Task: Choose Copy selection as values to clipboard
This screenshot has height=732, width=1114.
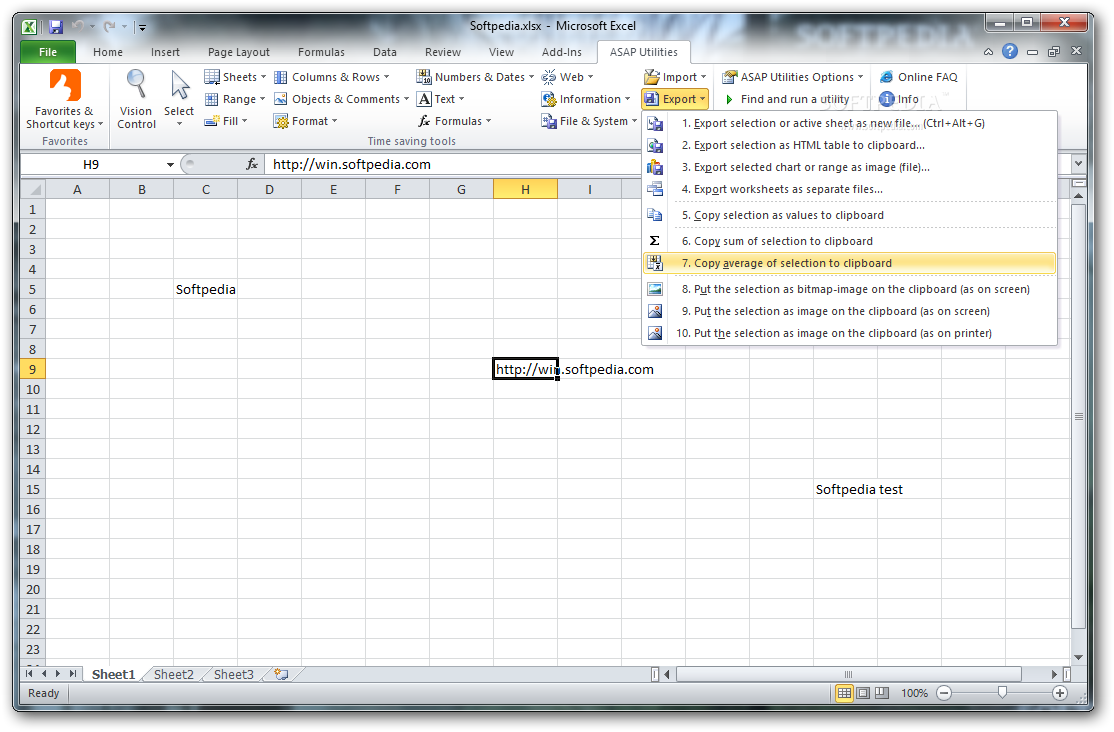Action: pyautogui.click(x=849, y=215)
